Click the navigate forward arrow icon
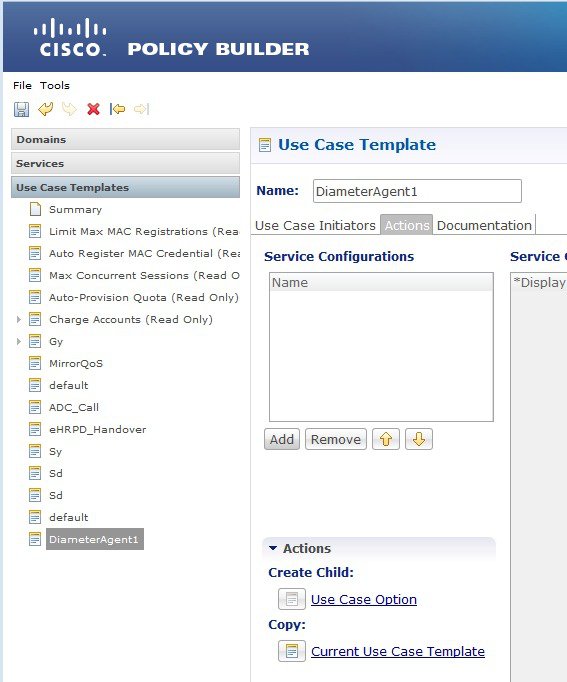 tap(142, 109)
